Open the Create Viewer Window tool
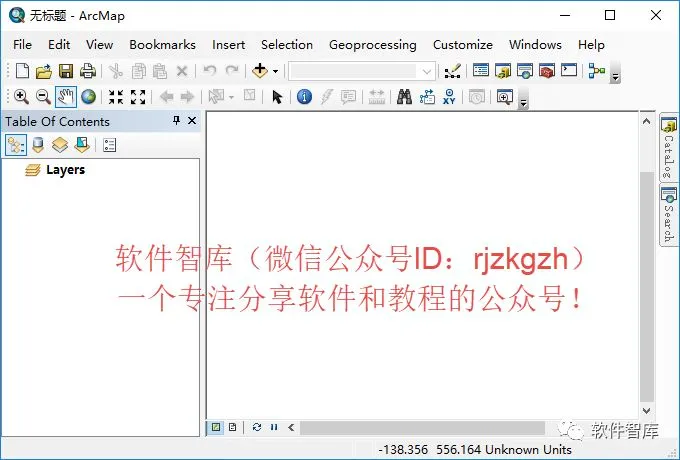 tap(505, 97)
